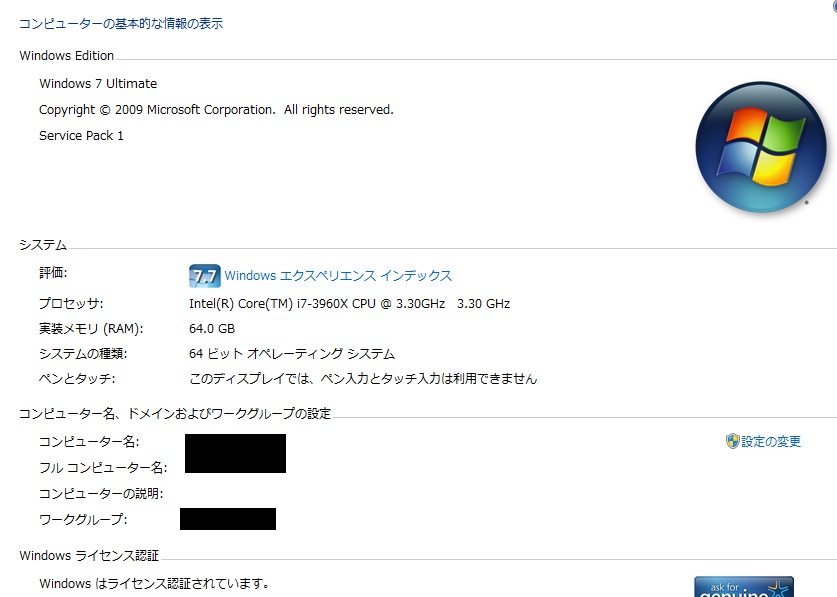Click the システム section header
Screen dimensions: 837x597
tap(43, 244)
